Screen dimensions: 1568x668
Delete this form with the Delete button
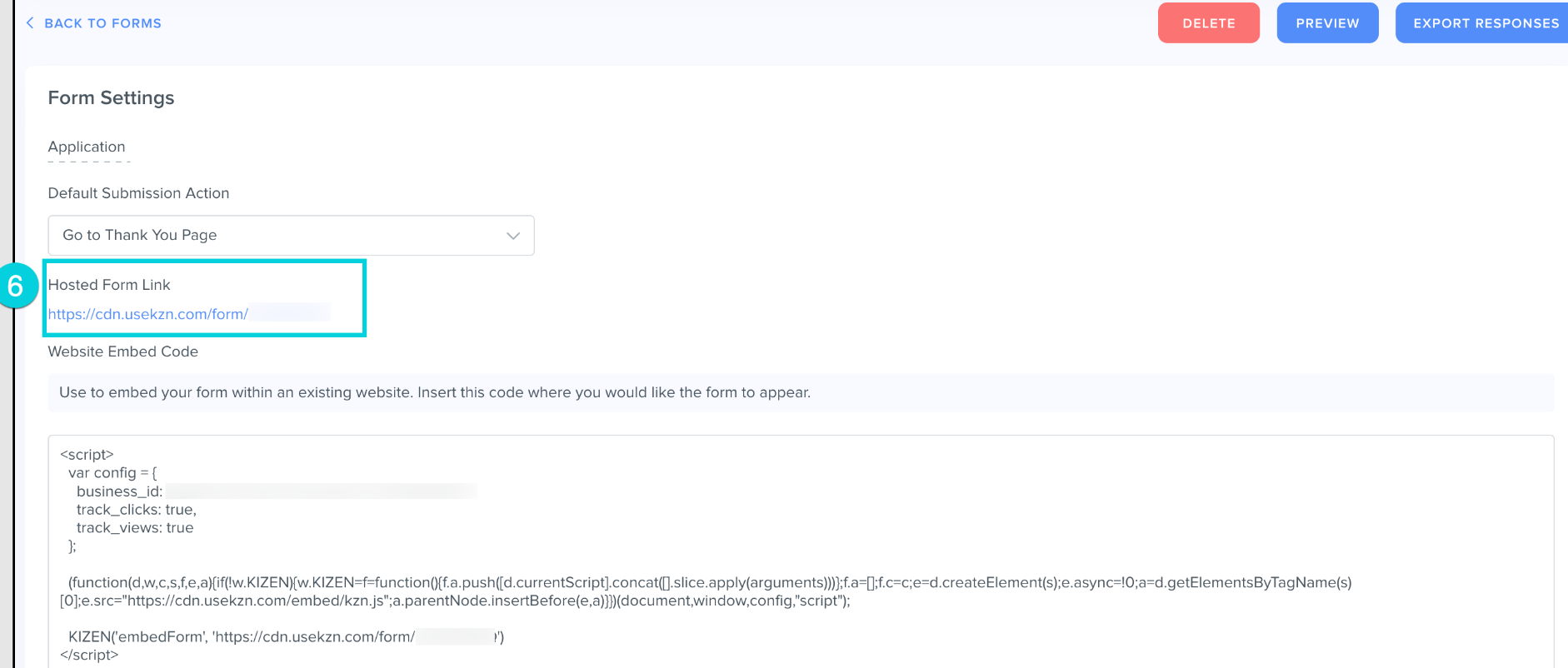[x=1208, y=23]
